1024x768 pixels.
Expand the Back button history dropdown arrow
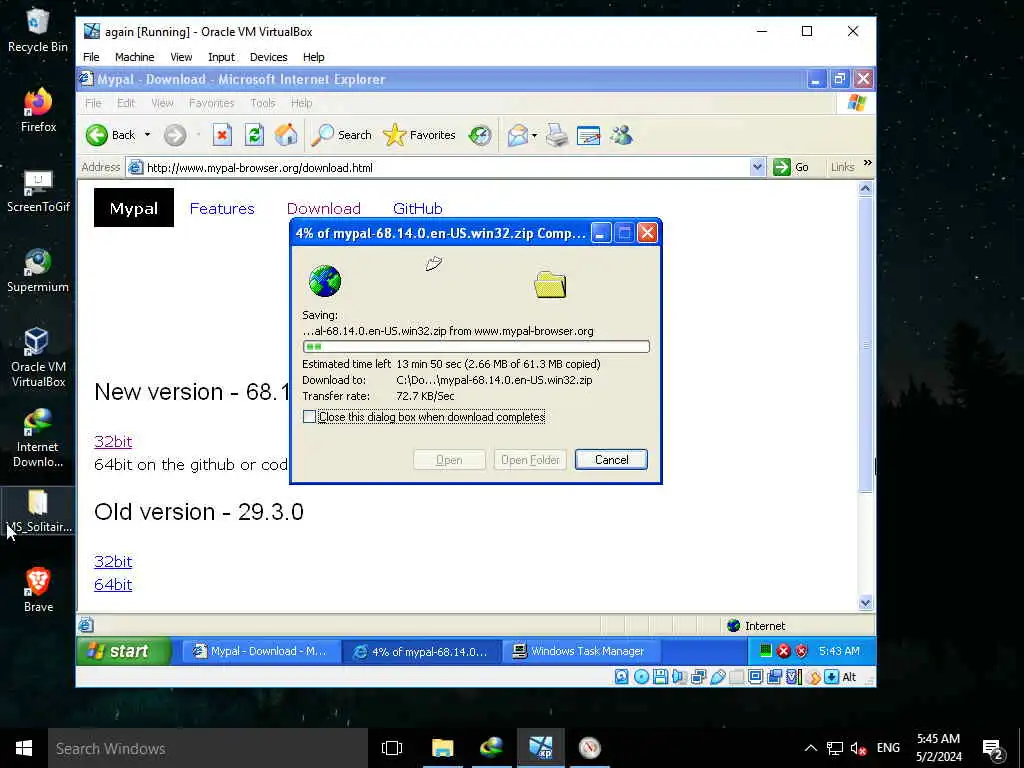coord(147,135)
